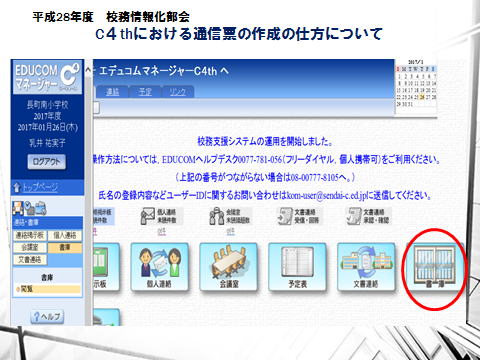The height and width of the screenshot is (360, 480).
Task: Select 文書連絡 in sidebar menu
Action: click(x=30, y=259)
